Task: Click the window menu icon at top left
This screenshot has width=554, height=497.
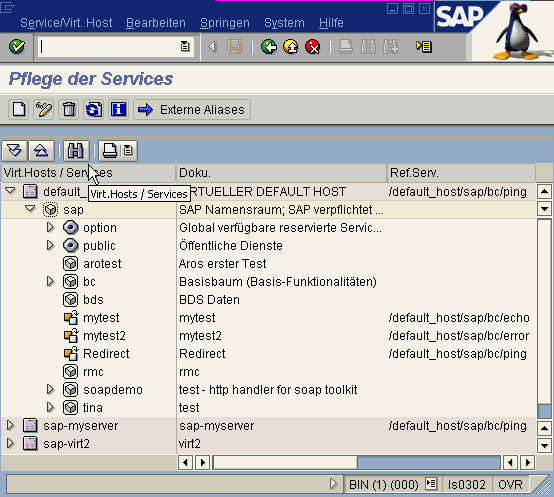Action: [7, 7]
